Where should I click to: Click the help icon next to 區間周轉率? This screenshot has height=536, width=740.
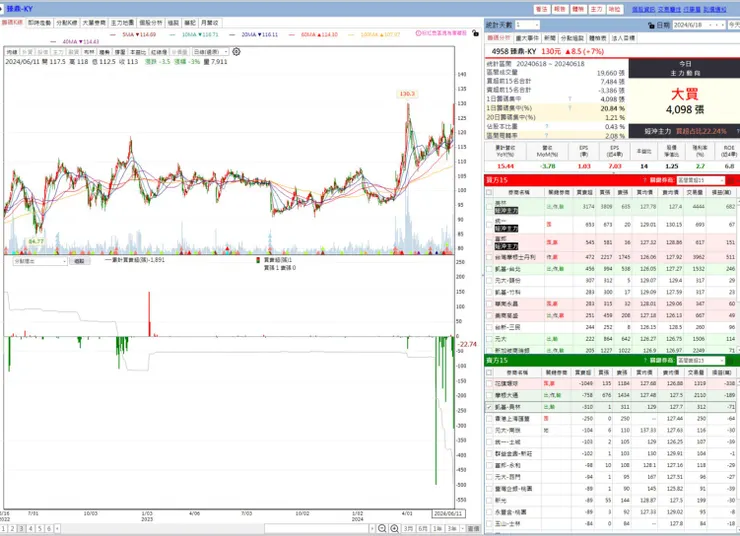point(547,135)
